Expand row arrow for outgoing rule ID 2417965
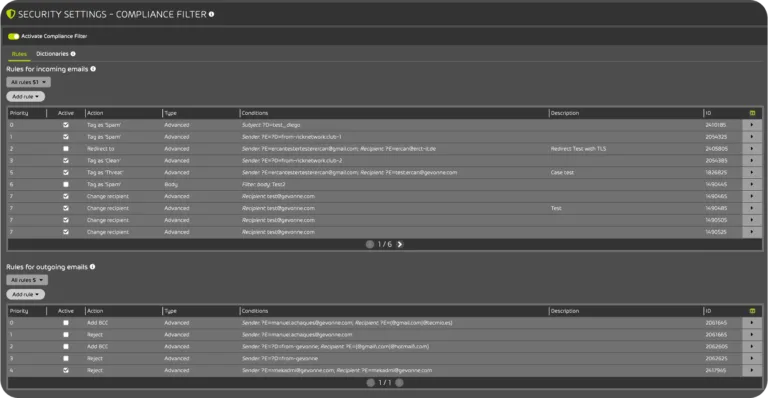The width and height of the screenshot is (768, 398). pos(752,371)
